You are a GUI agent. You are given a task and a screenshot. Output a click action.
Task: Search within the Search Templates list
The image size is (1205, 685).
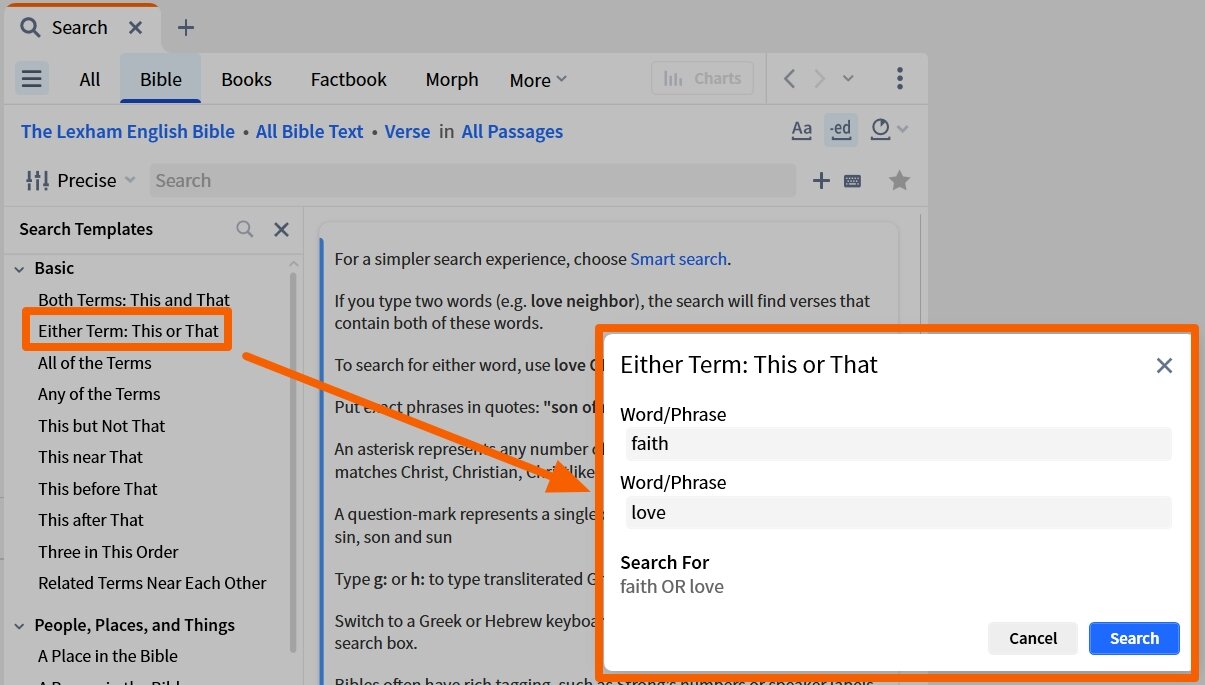point(245,229)
